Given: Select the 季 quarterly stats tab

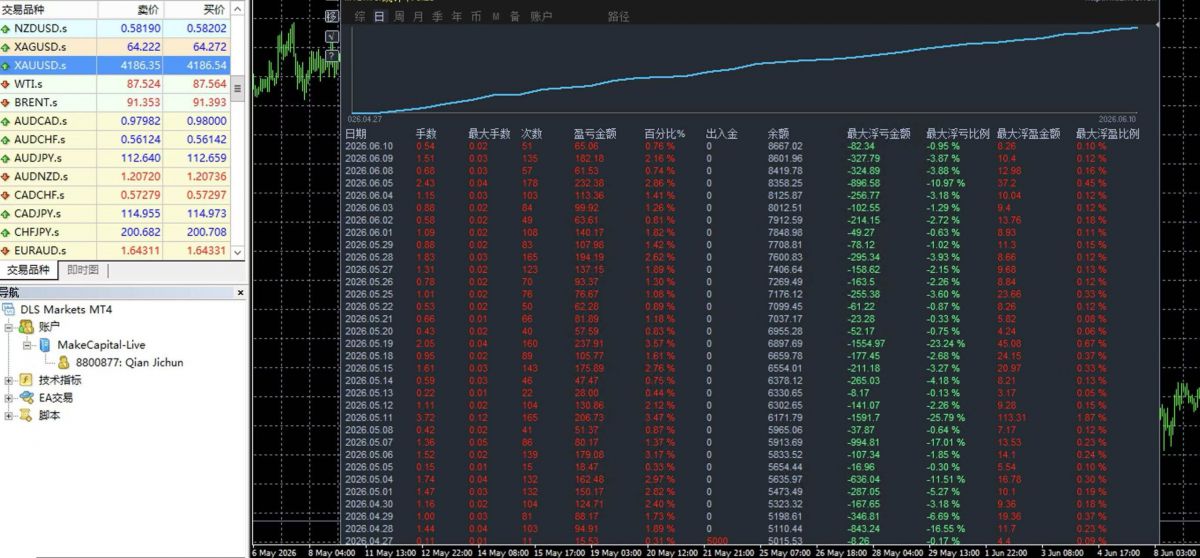Looking at the screenshot, I should pyautogui.click(x=437, y=17).
